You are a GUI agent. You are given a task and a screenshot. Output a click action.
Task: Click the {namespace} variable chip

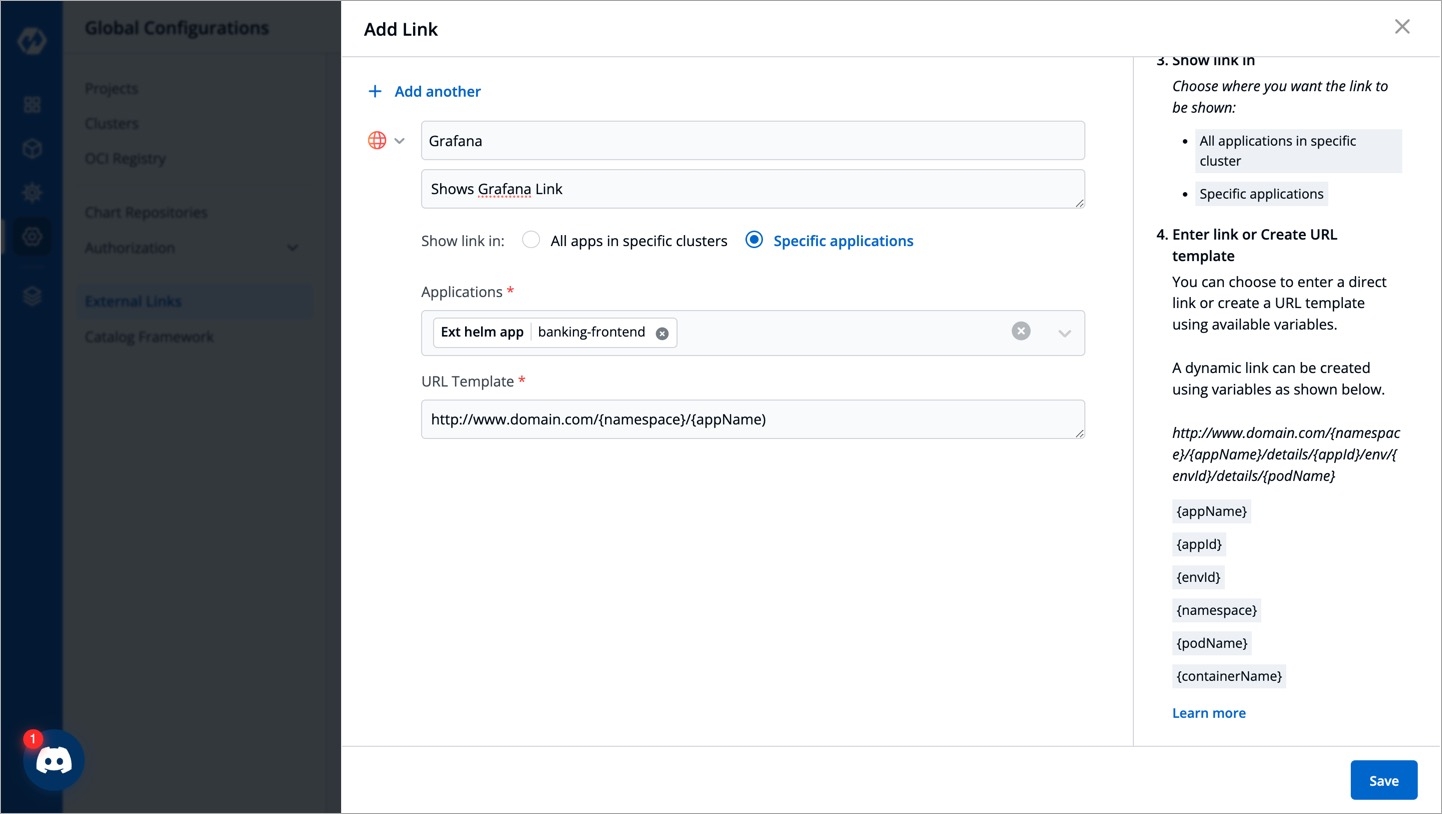click(1216, 610)
